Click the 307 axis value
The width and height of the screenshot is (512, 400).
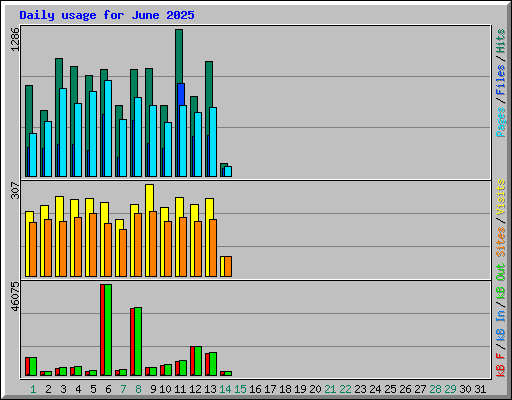tap(15, 190)
